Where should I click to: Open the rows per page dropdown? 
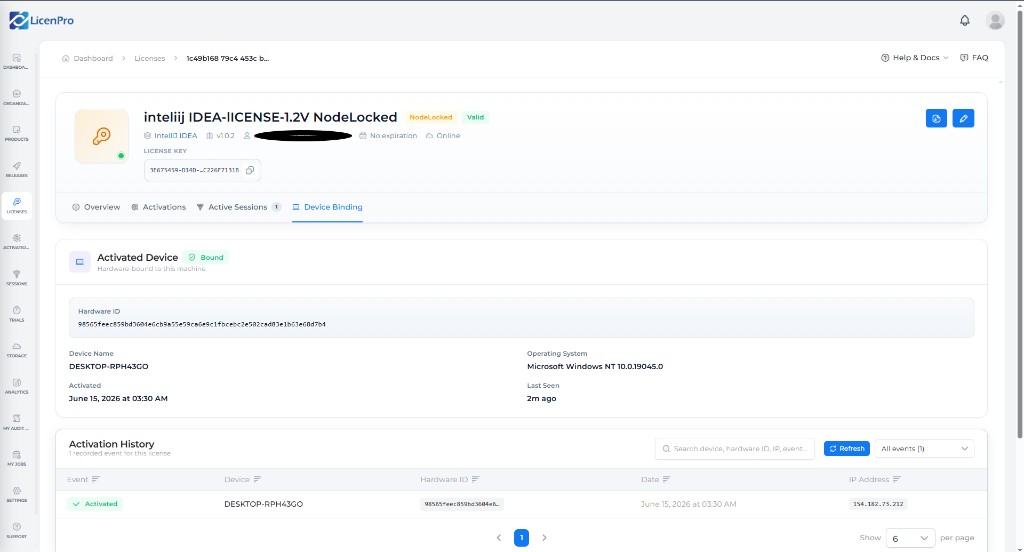(910, 538)
